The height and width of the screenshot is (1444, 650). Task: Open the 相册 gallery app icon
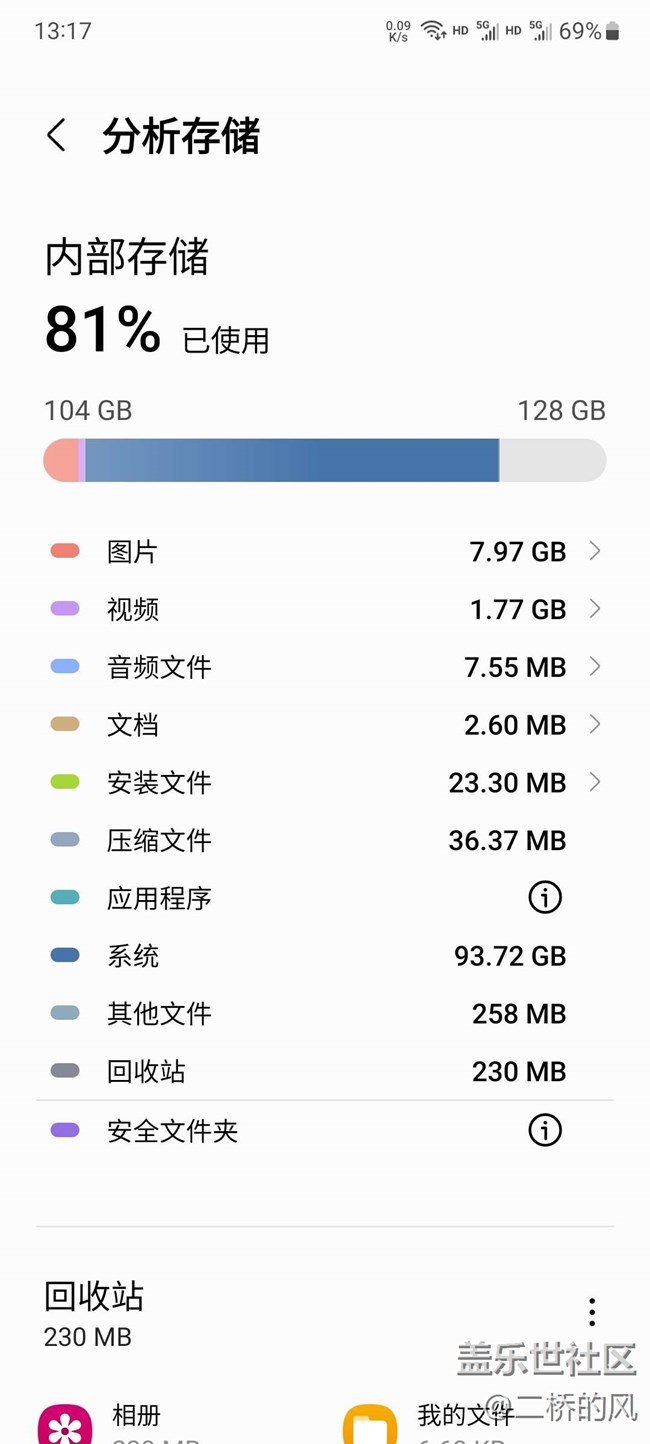point(65,1425)
